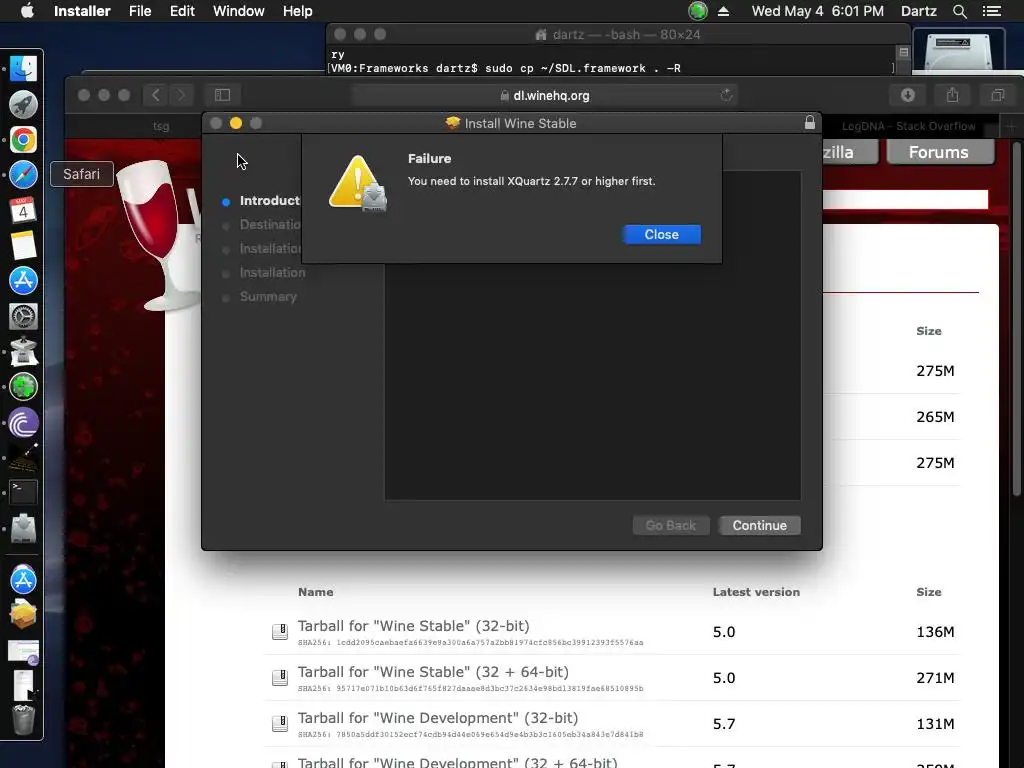Click the lock icon in the installer title bar
The width and height of the screenshot is (1024, 768).
coord(810,123)
